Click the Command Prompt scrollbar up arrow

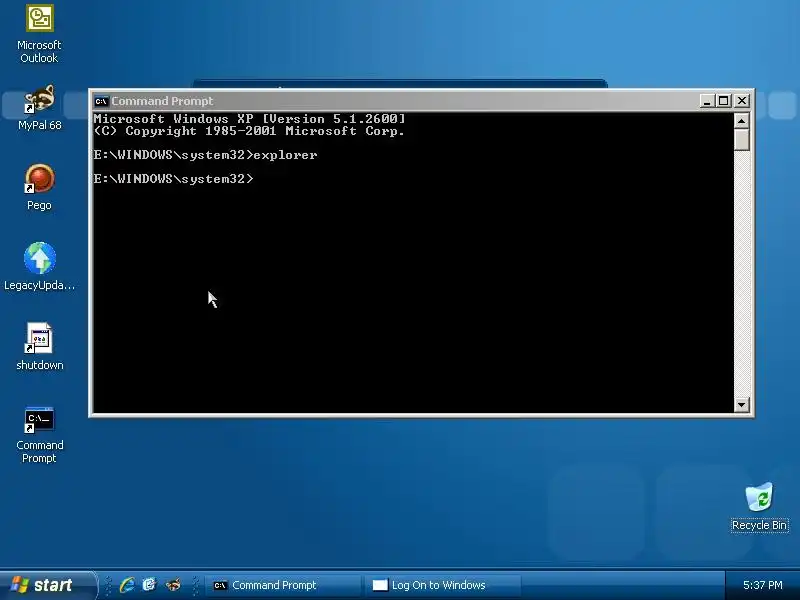pyautogui.click(x=741, y=121)
